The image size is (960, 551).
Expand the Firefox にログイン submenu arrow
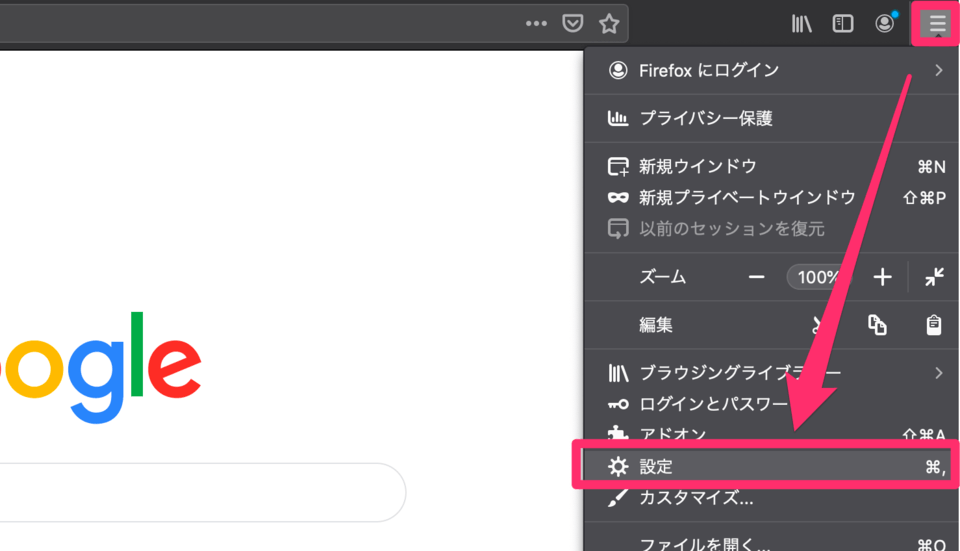(939, 70)
